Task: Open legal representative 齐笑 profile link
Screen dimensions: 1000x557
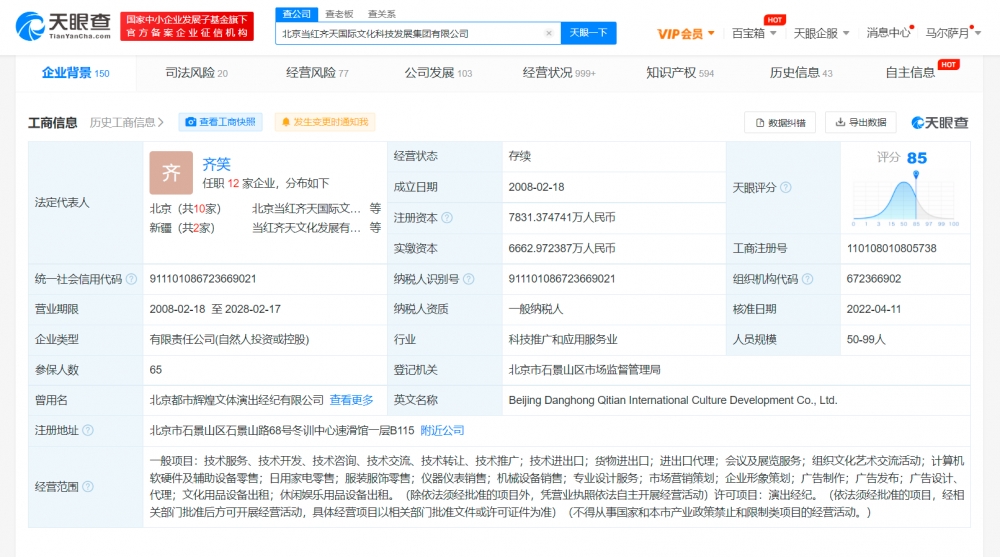Action: click(x=216, y=164)
